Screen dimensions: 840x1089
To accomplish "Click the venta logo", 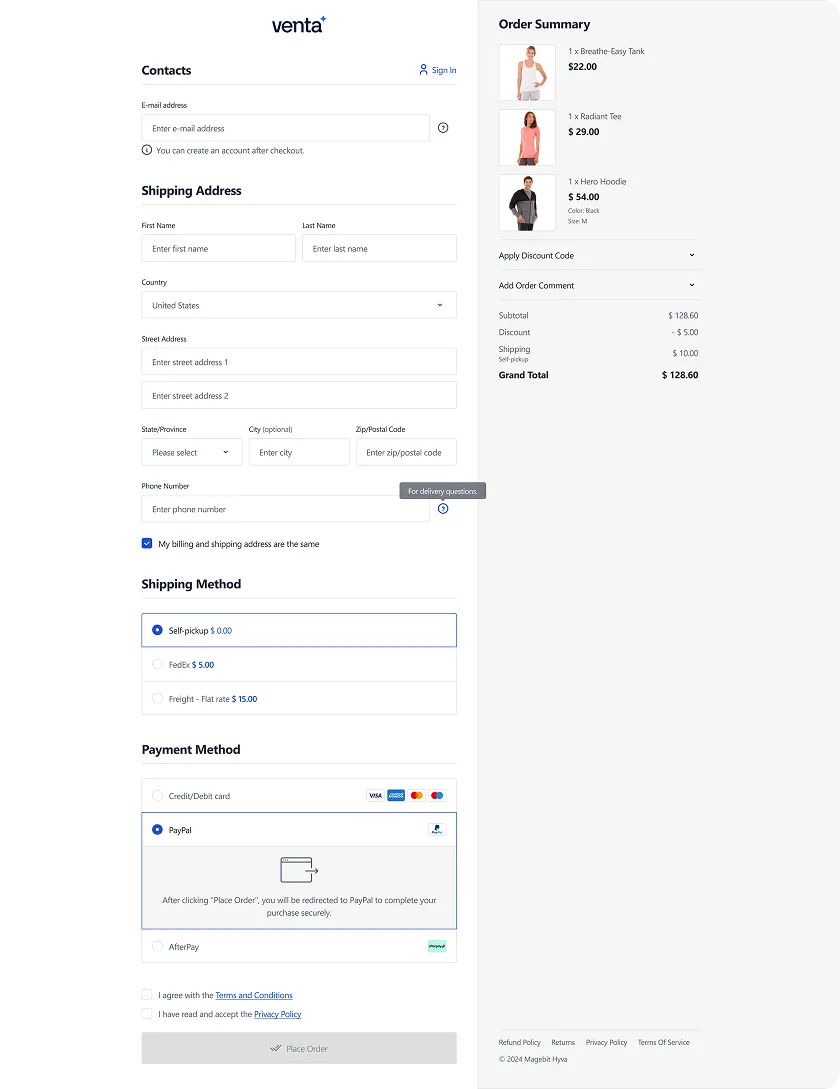I will [299, 25].
